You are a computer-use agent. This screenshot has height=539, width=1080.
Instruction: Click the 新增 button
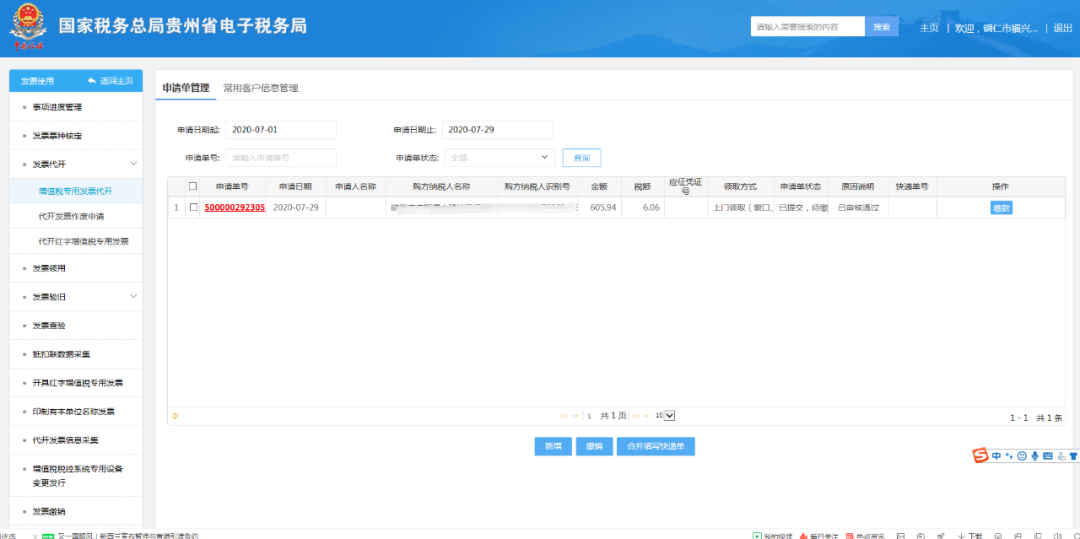(x=553, y=446)
